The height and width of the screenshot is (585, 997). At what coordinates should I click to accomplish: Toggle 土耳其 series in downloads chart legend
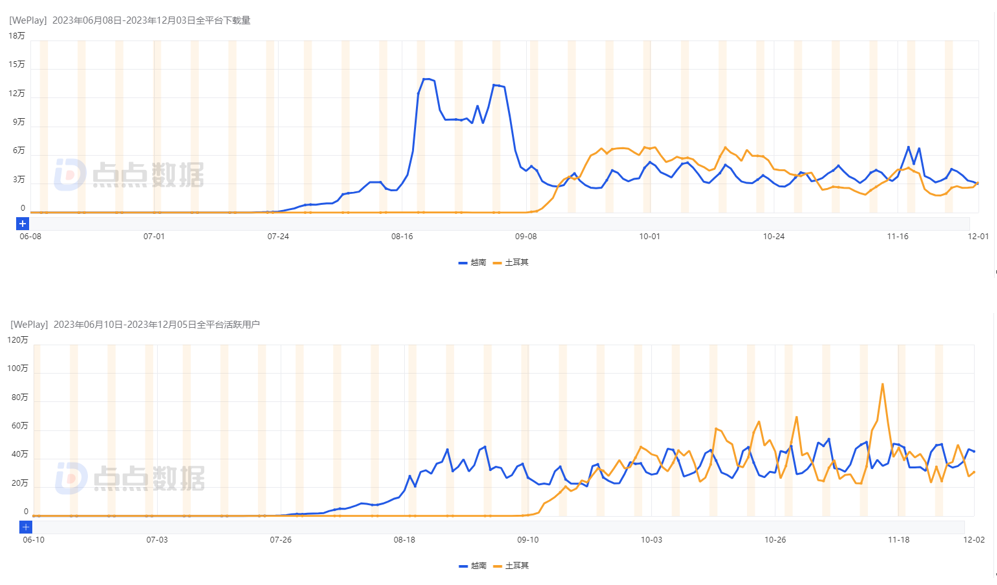511,262
